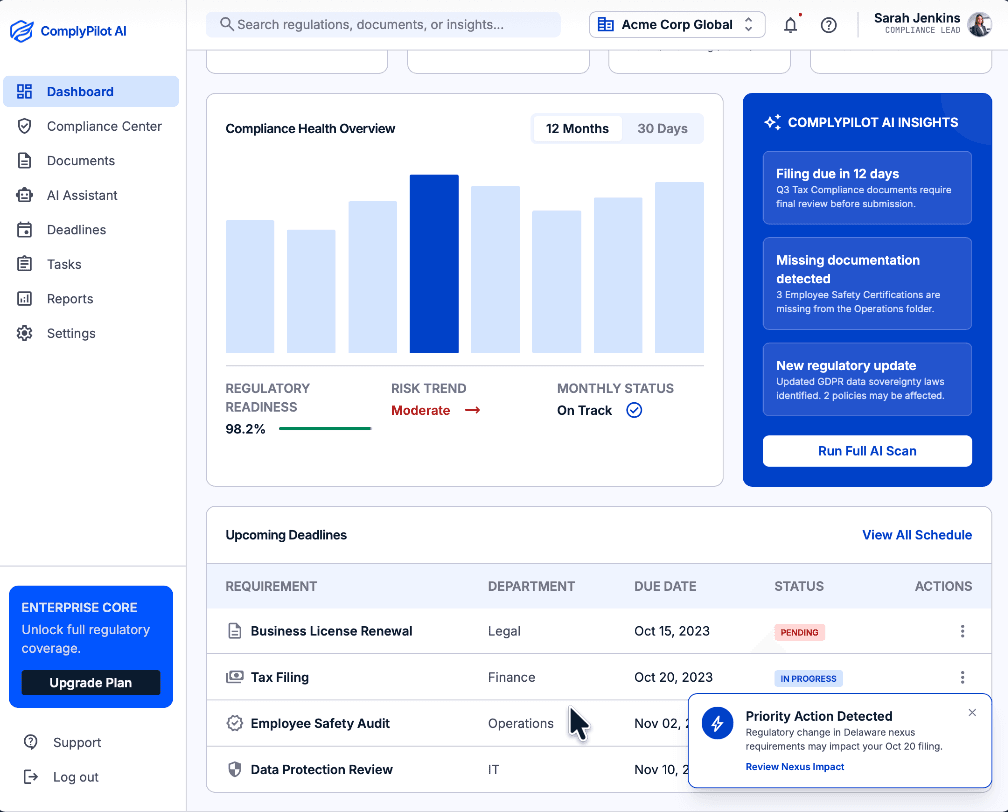The width and height of the screenshot is (1008, 812).
Task: Click the Upgrade Plan button
Action: (x=91, y=683)
